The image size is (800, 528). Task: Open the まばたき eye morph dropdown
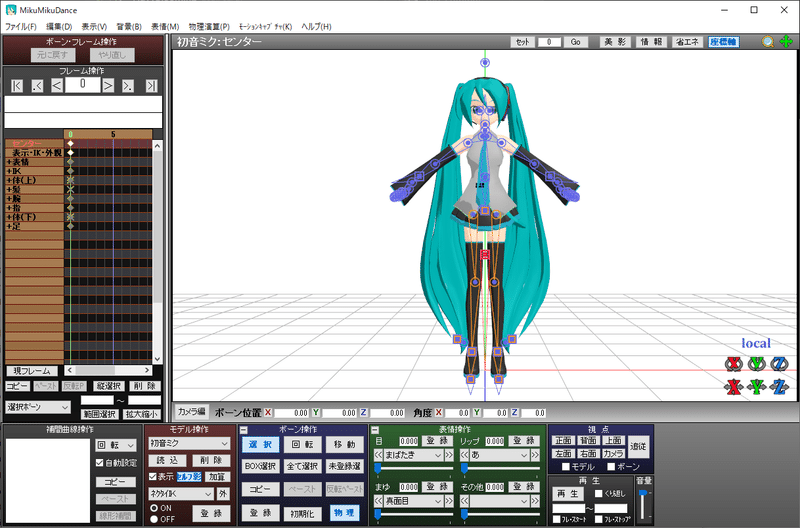(413, 455)
